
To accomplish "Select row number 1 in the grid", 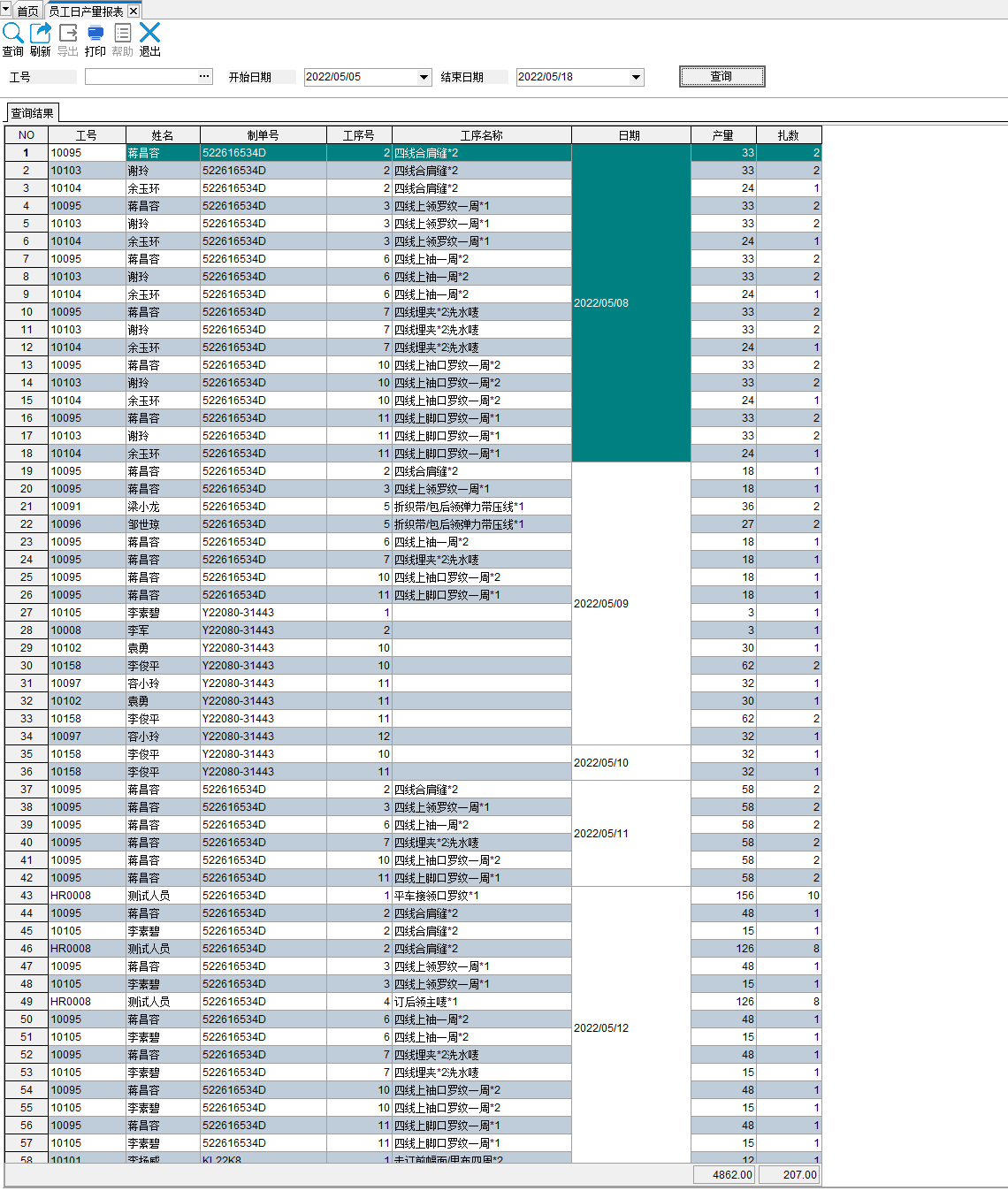I will coord(27,153).
